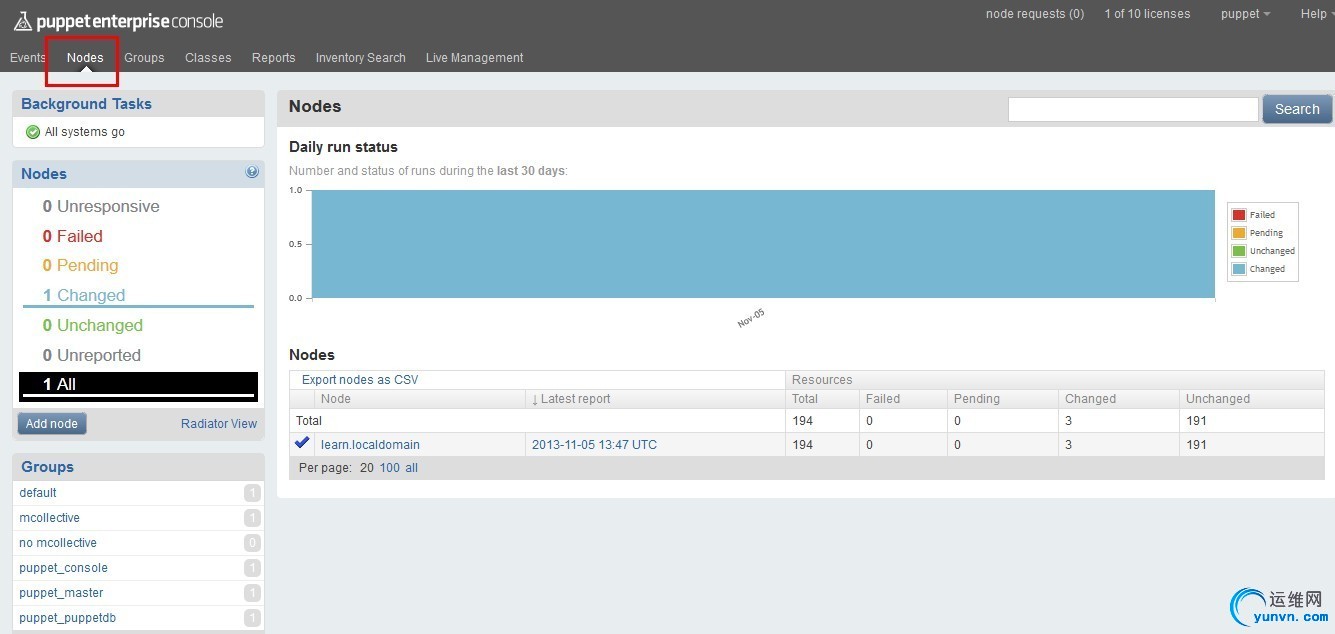Open the mcollective group
The height and width of the screenshot is (634, 1335).
click(49, 518)
